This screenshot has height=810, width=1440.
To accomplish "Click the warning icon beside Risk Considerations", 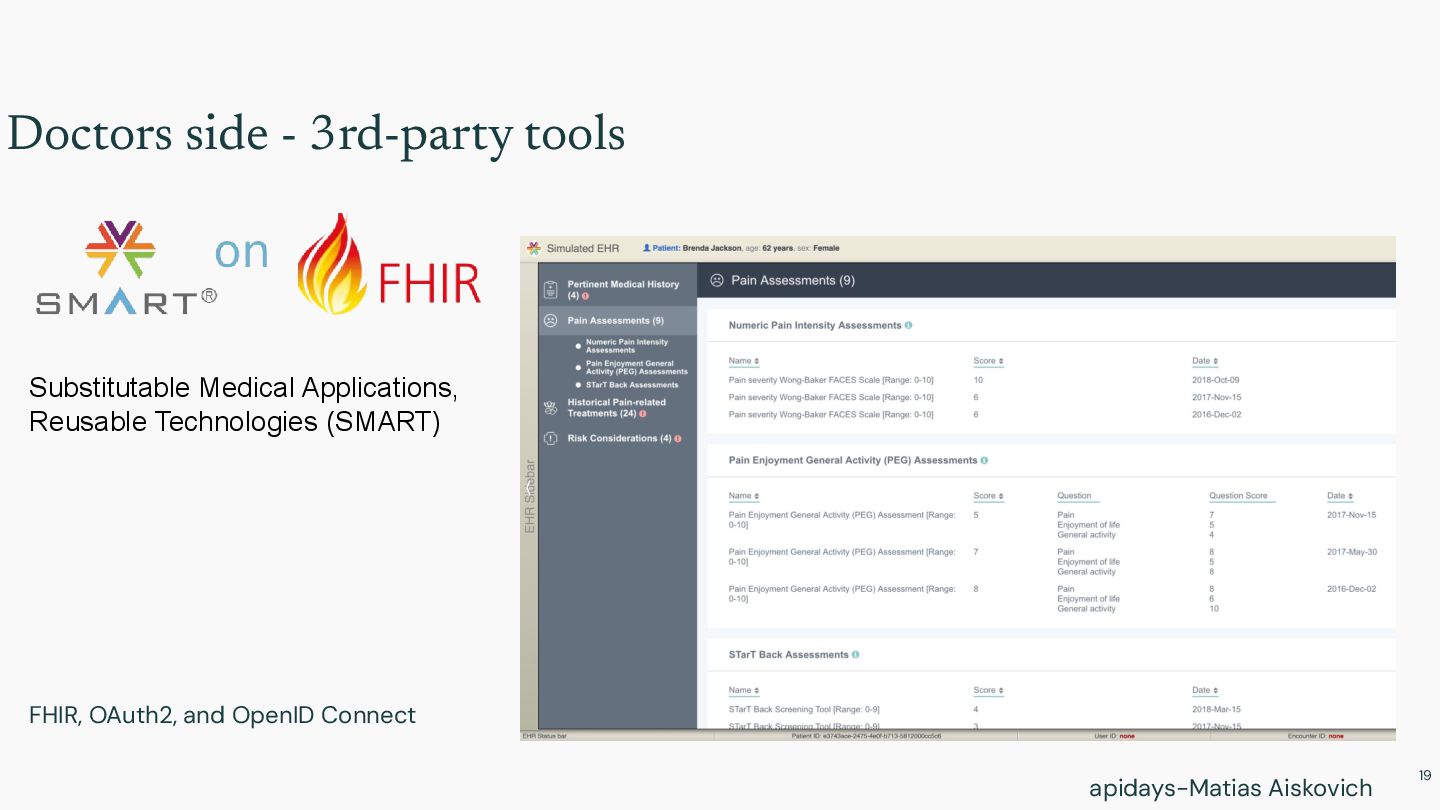I will 550,438.
